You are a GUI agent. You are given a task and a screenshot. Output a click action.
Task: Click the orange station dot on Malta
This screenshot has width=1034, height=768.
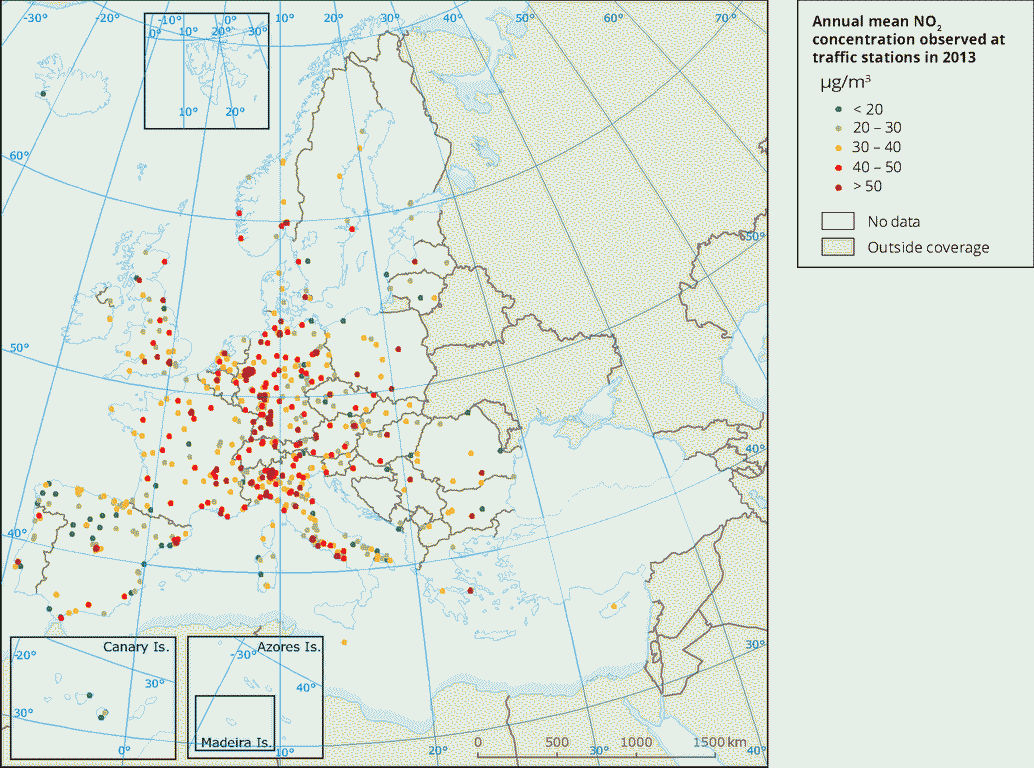[344, 642]
